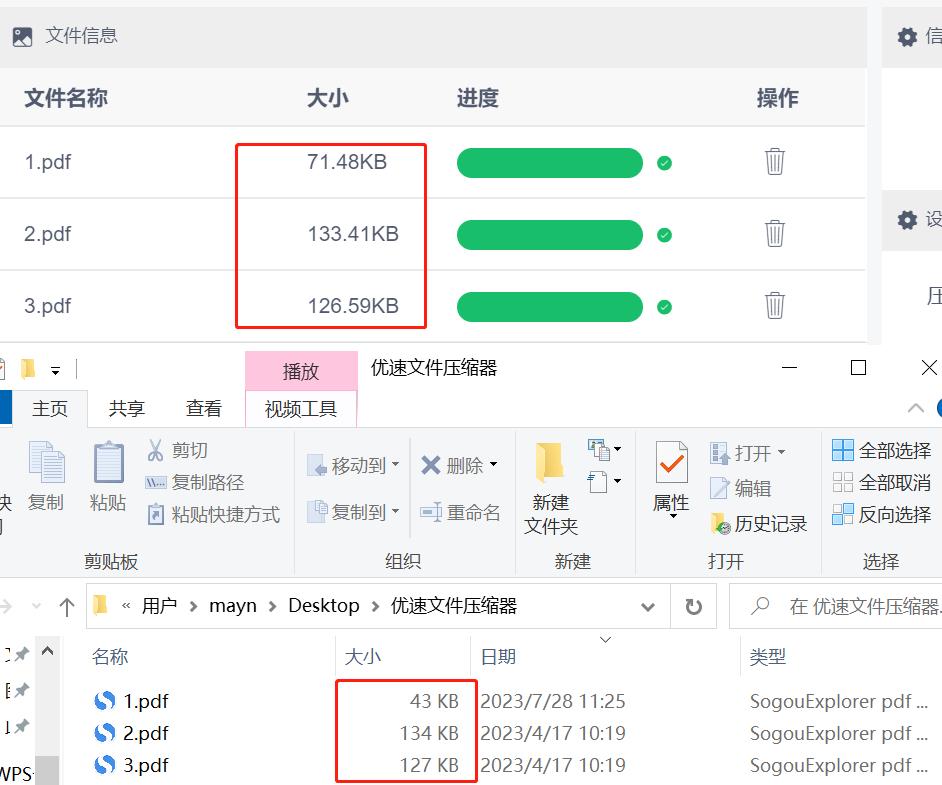Open the compressor settings gear icon
942x785 pixels.
point(906,220)
